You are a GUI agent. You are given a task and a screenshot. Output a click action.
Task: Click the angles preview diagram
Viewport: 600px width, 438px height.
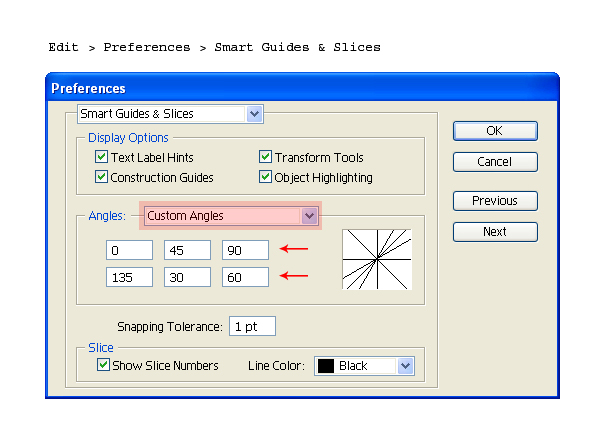377,259
